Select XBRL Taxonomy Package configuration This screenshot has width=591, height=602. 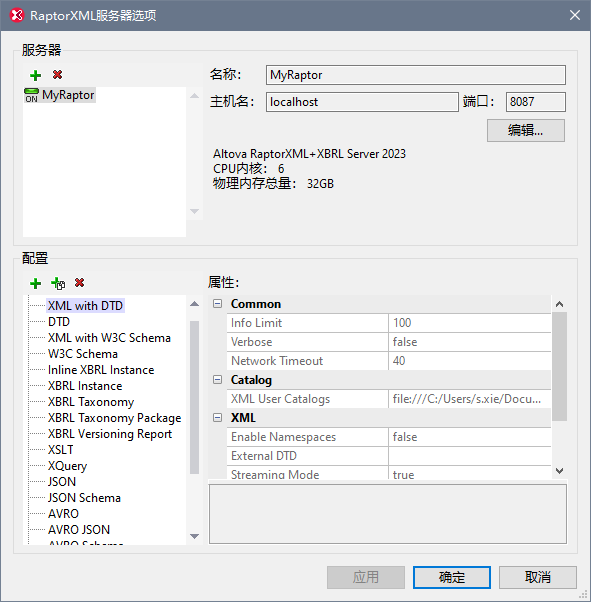[x=114, y=418]
